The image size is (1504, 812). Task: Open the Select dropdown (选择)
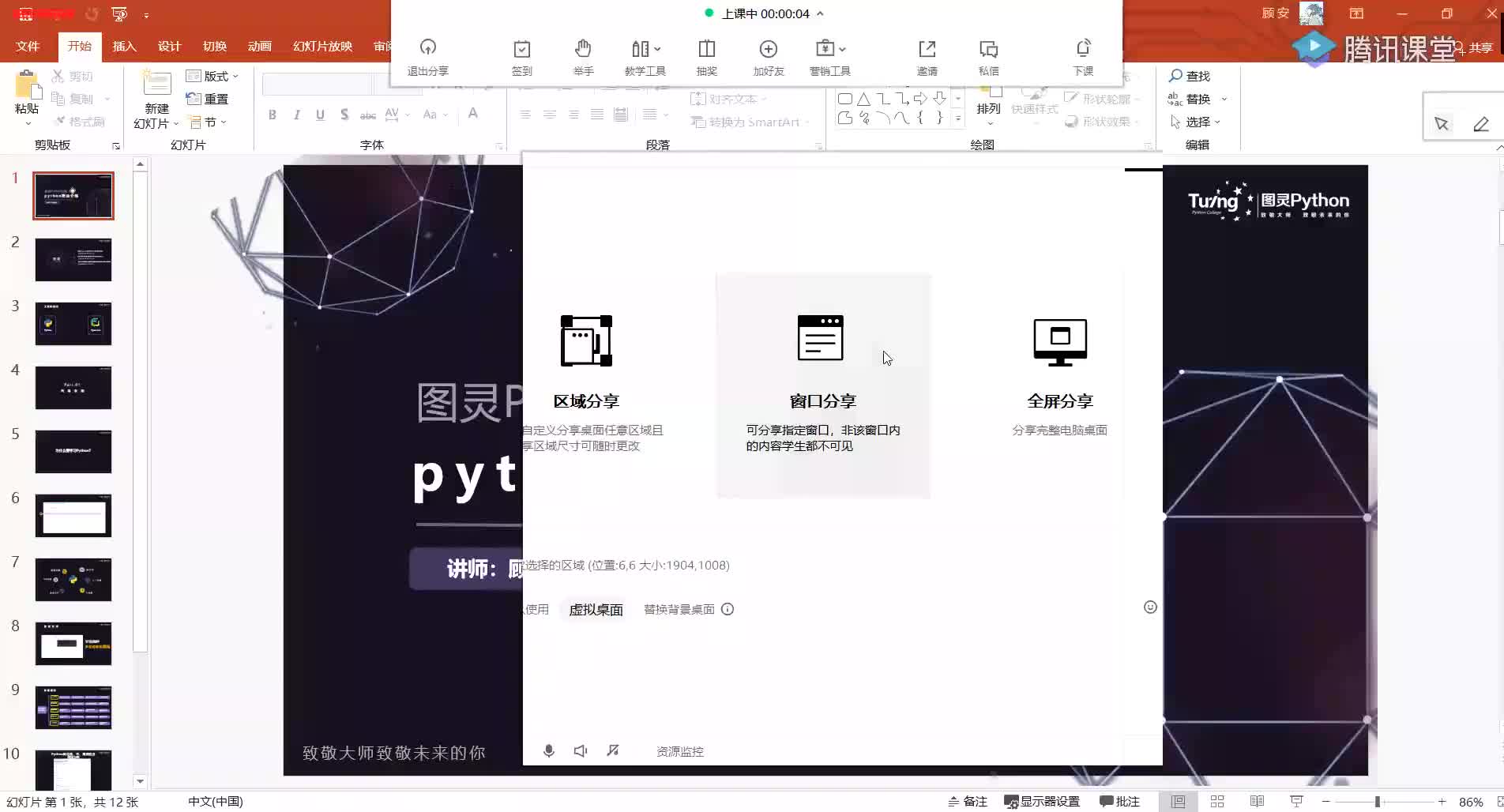(1194, 122)
